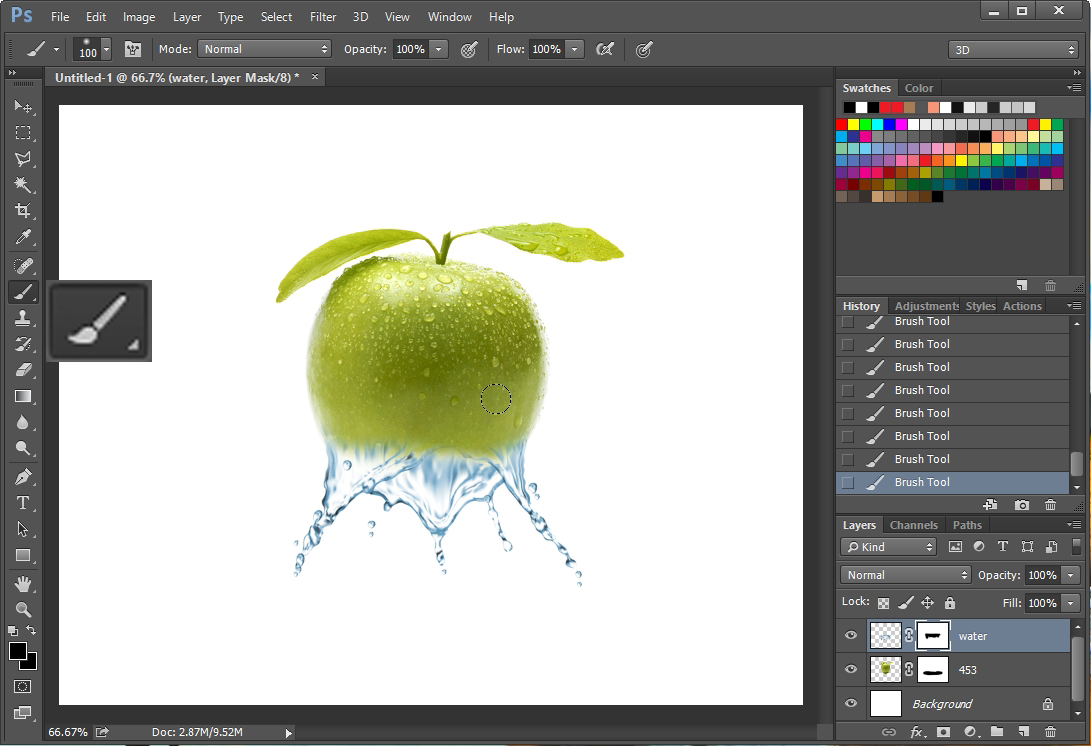Open the Layer menu
The image size is (1091, 746).
tap(186, 17)
